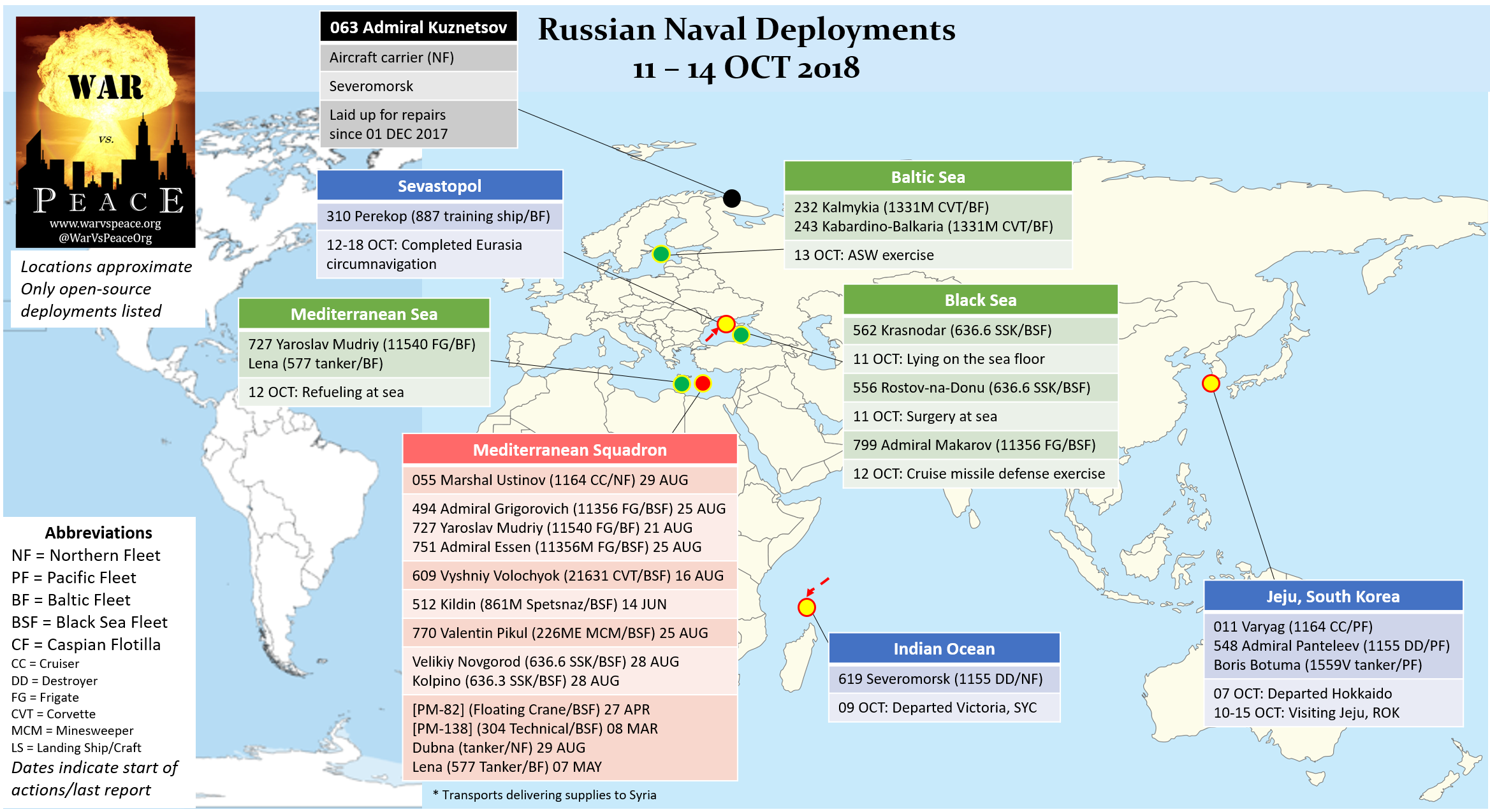Screen dimensions: 1490x812
Task: Select 609 Vyshniy Volochyok row
Action: [570, 576]
